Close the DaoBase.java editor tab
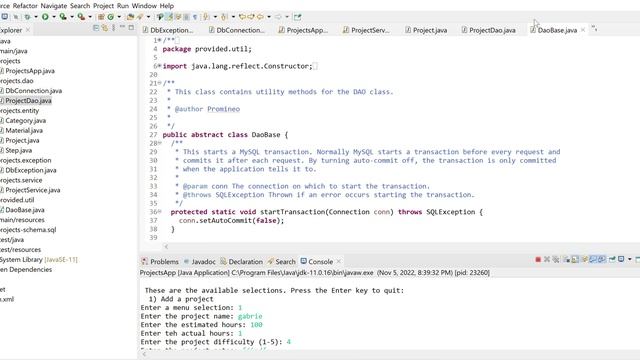This screenshot has width=640, height=360. pos(583,30)
